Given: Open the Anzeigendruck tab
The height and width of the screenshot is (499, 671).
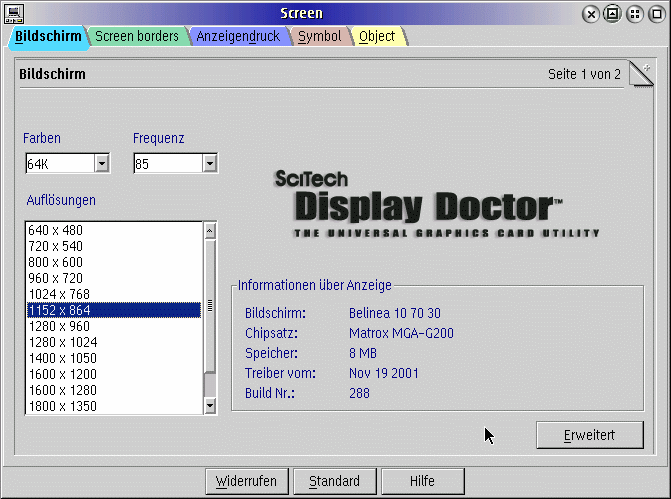Looking at the screenshot, I should click(238, 36).
